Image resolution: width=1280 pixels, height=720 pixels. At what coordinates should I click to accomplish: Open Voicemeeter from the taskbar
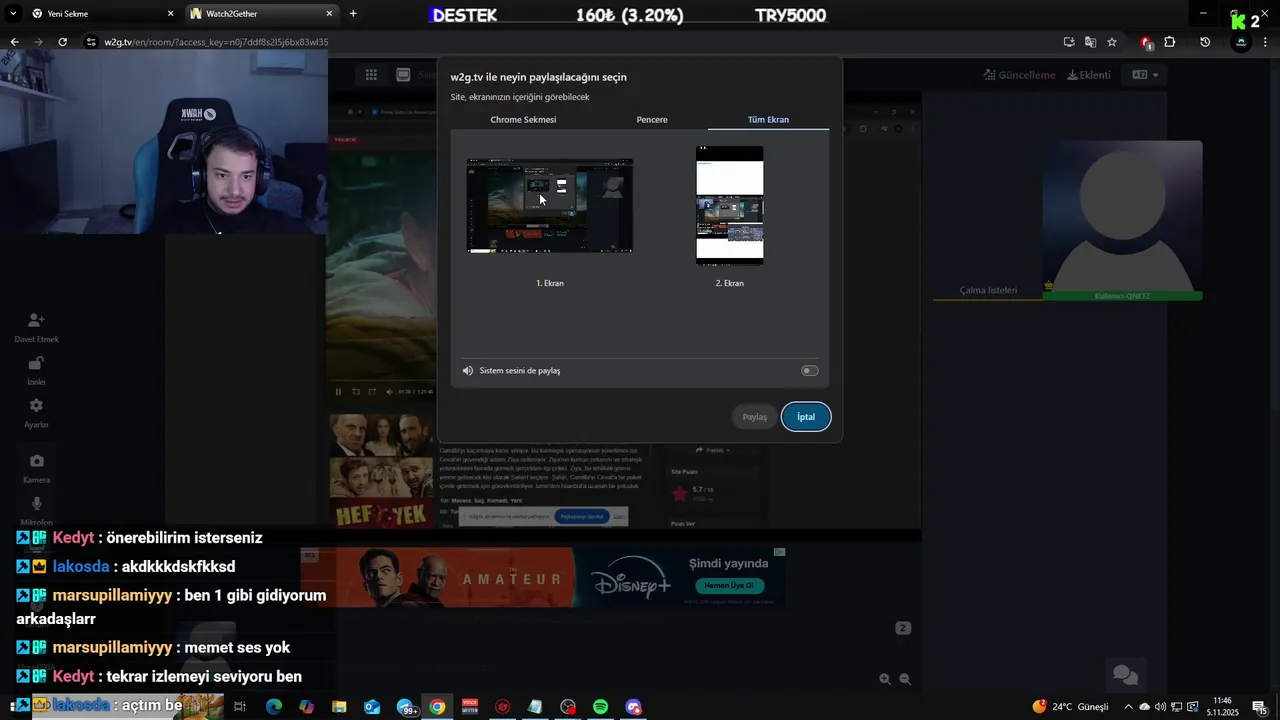click(x=470, y=707)
